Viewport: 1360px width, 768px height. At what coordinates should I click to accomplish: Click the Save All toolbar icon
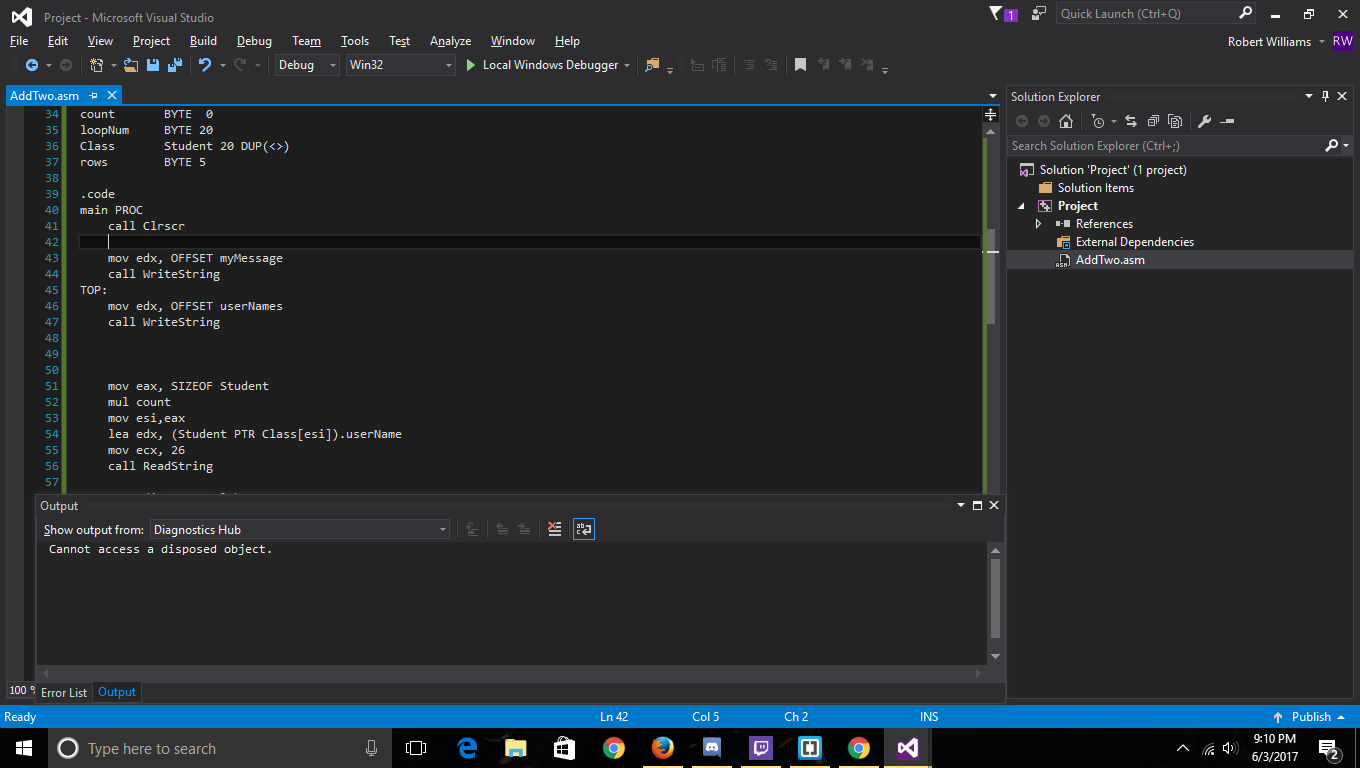click(x=175, y=65)
